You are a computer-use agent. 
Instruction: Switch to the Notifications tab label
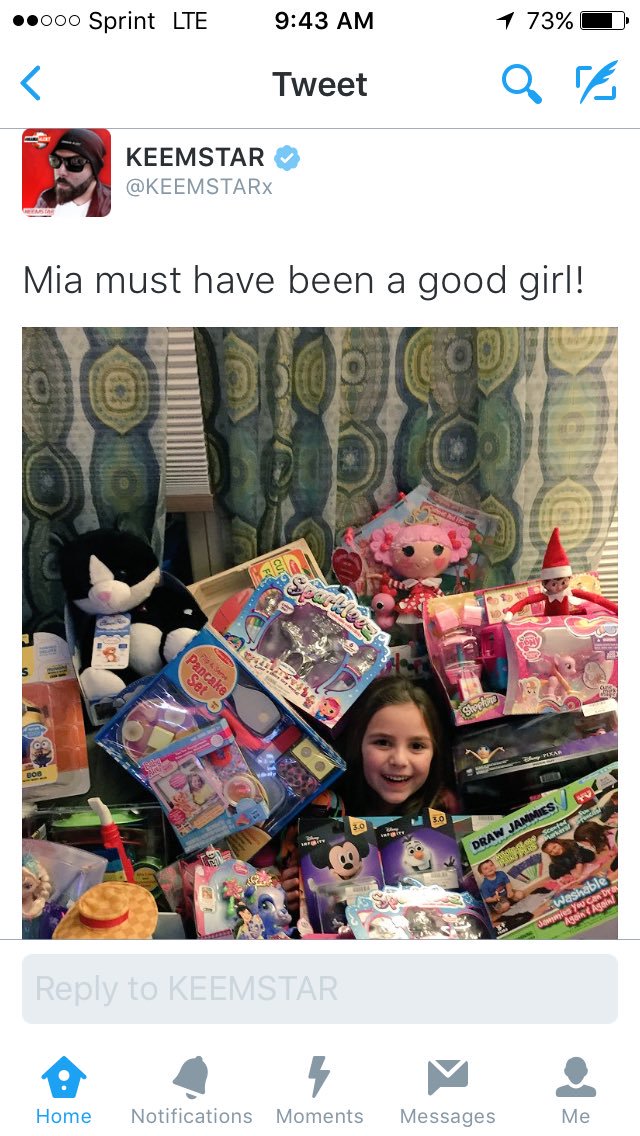click(191, 1116)
